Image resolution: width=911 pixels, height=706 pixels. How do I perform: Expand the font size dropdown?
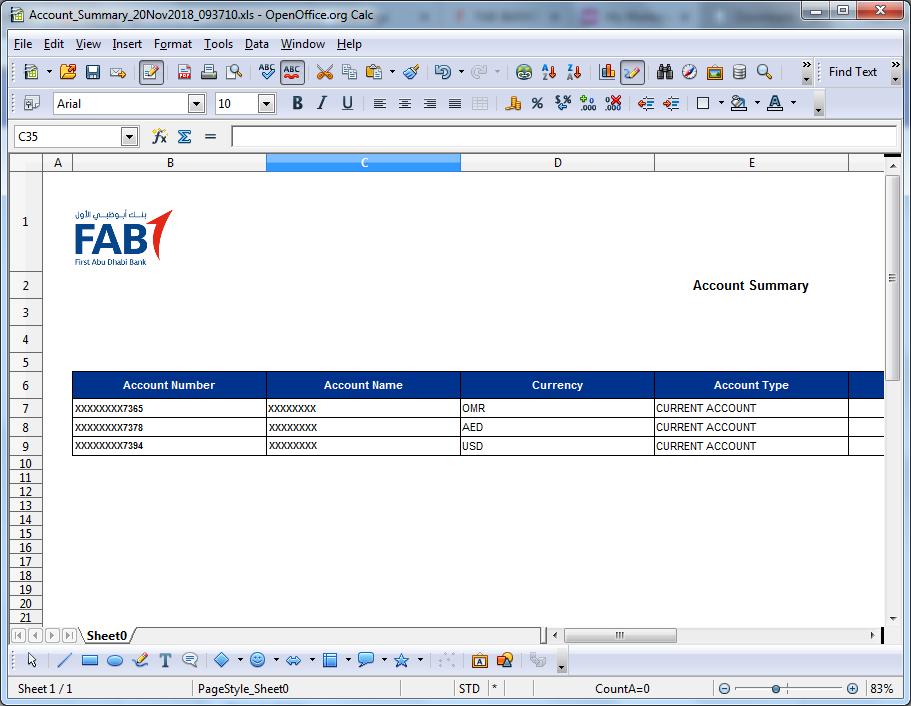pyautogui.click(x=267, y=104)
